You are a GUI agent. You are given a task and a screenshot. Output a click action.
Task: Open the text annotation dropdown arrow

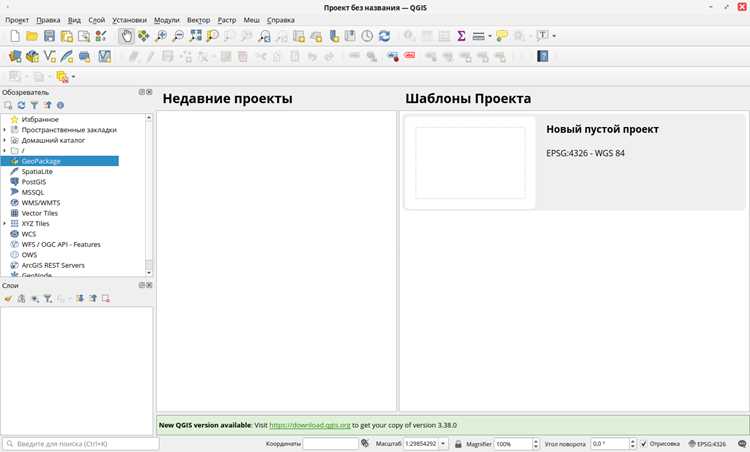click(554, 36)
